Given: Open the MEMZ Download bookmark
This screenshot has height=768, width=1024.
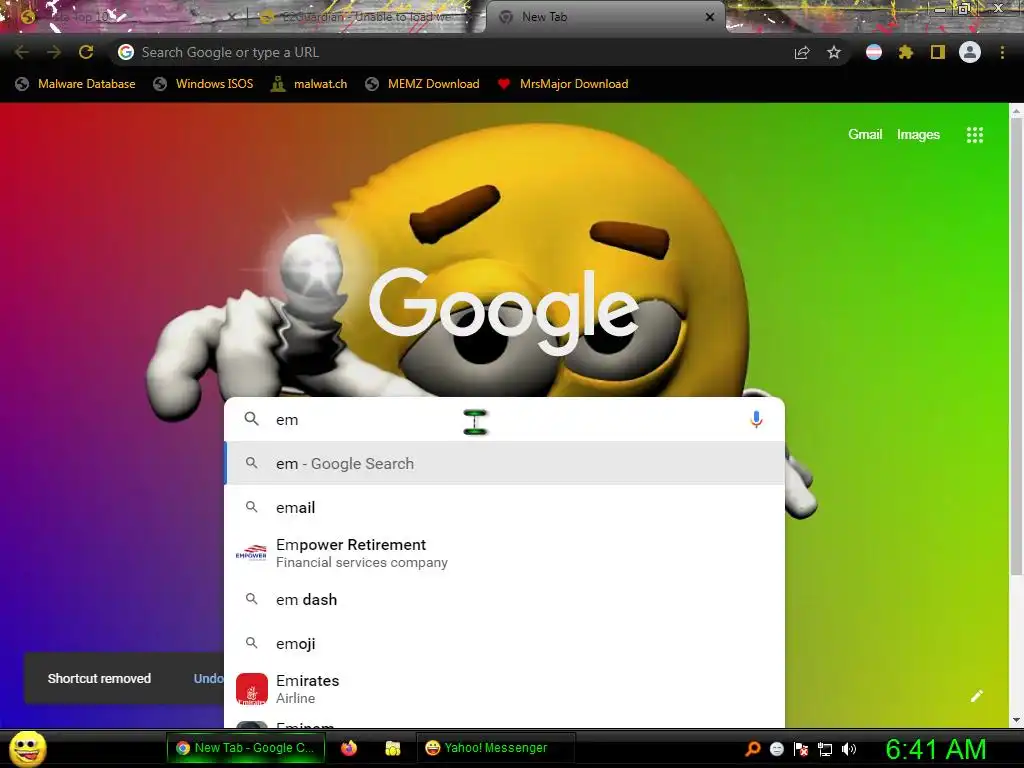Looking at the screenshot, I should (x=423, y=84).
